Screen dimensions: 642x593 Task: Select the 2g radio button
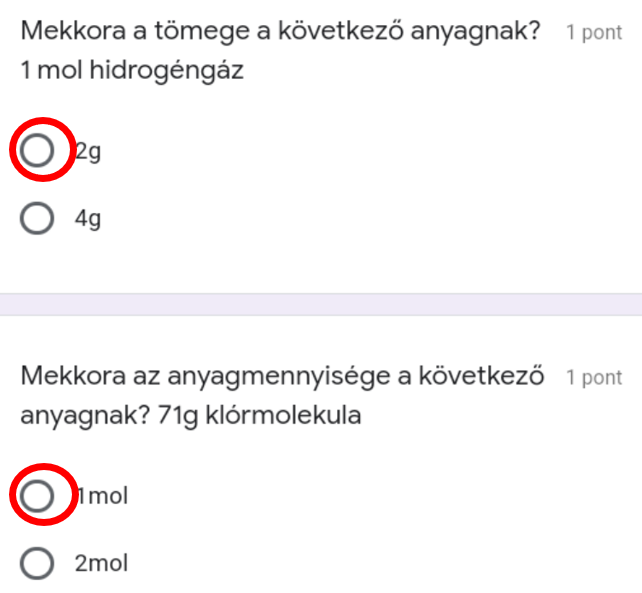coord(38,151)
